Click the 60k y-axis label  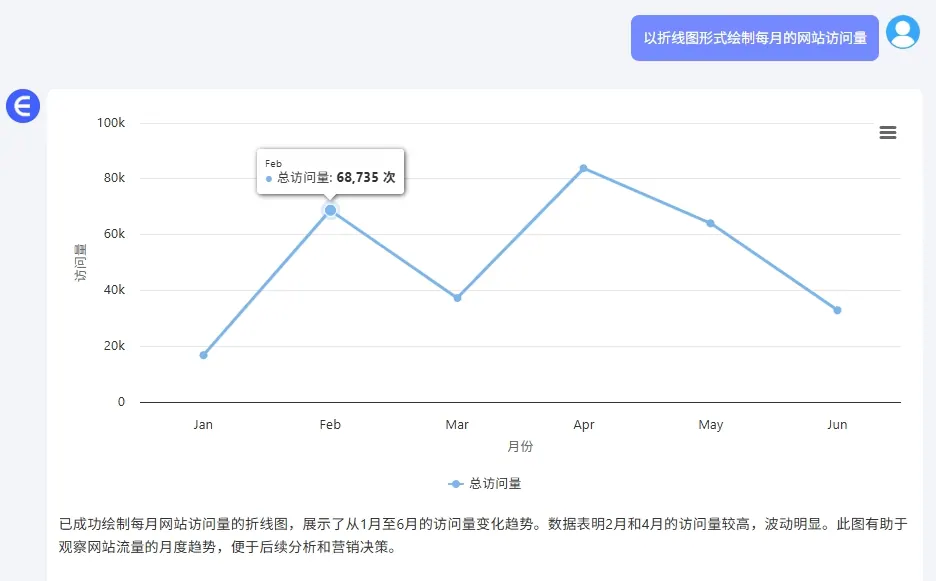tap(115, 234)
